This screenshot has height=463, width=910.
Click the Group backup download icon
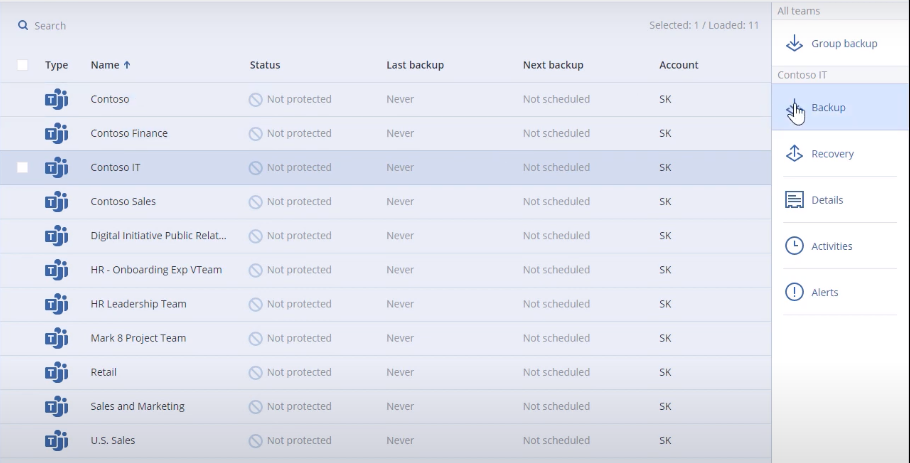coord(794,43)
